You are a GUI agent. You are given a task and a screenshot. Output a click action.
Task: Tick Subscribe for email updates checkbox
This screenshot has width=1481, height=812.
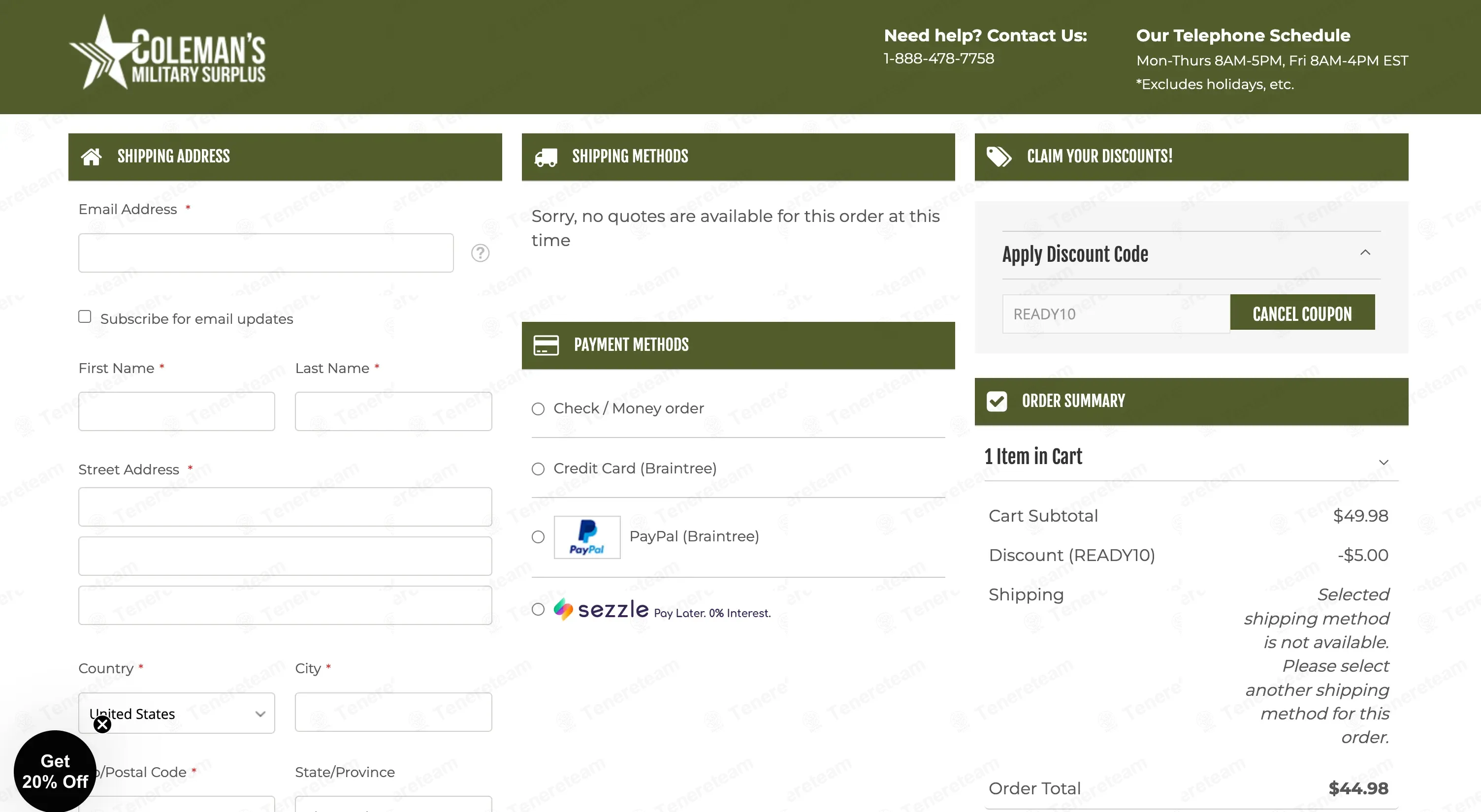85,316
